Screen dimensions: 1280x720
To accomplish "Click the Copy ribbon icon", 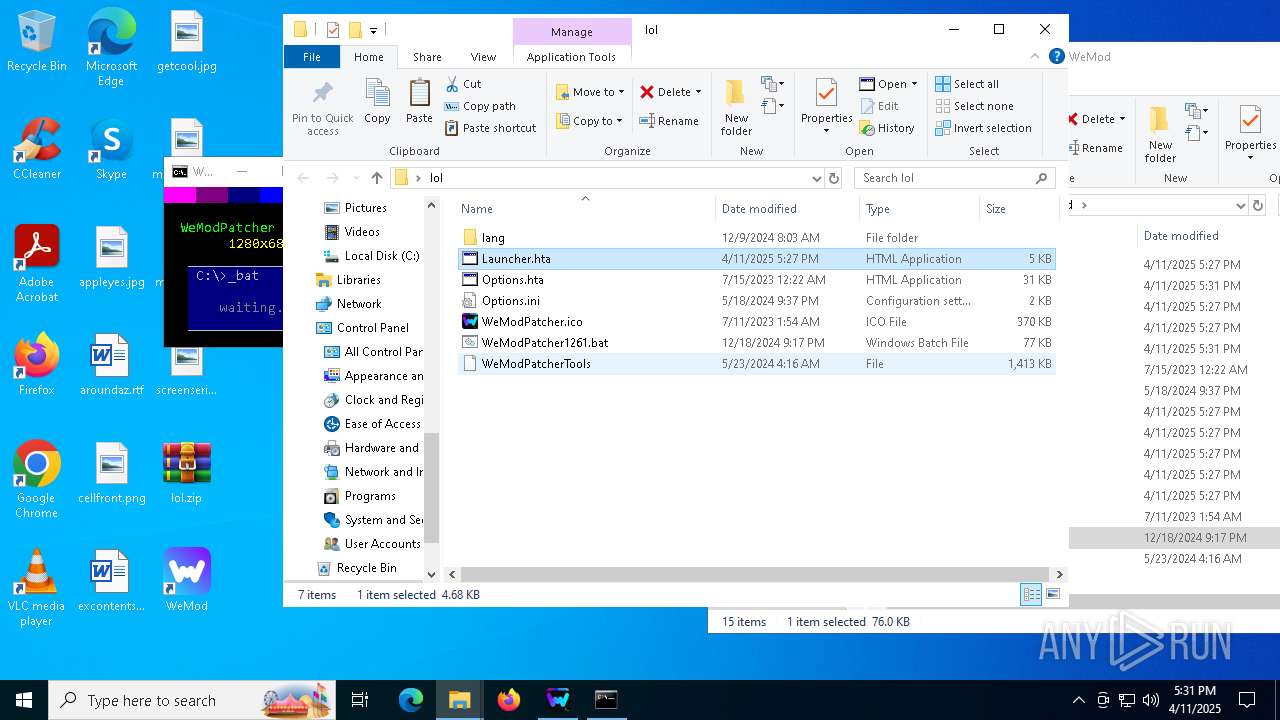I will click(x=377, y=102).
